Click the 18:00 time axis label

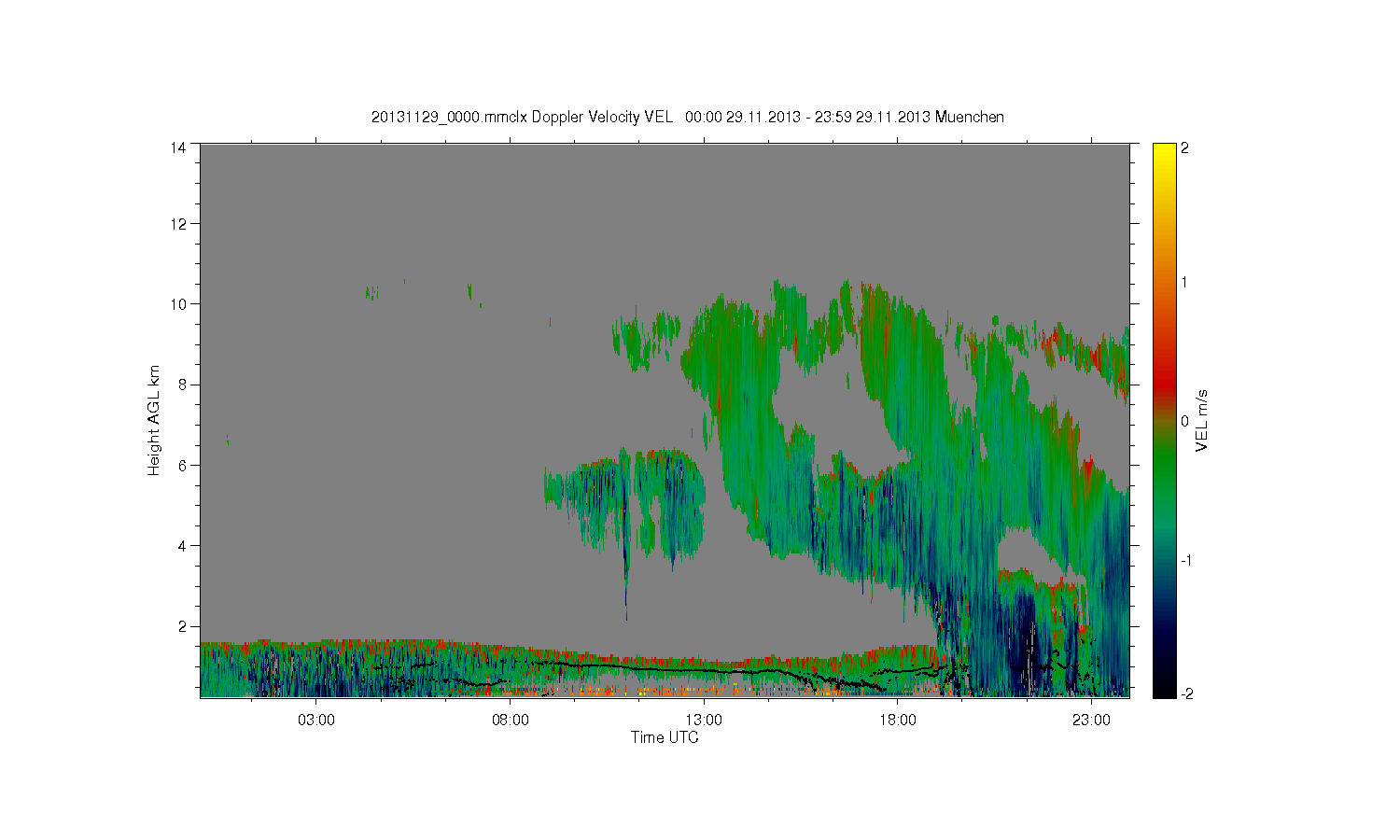[x=898, y=721]
